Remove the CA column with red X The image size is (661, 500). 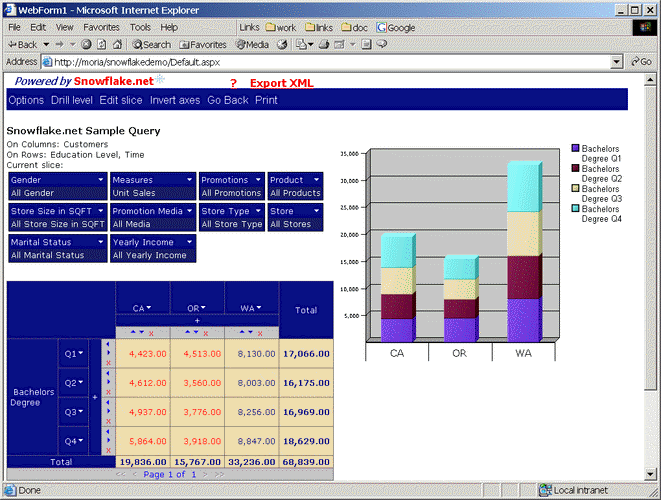[x=151, y=333]
